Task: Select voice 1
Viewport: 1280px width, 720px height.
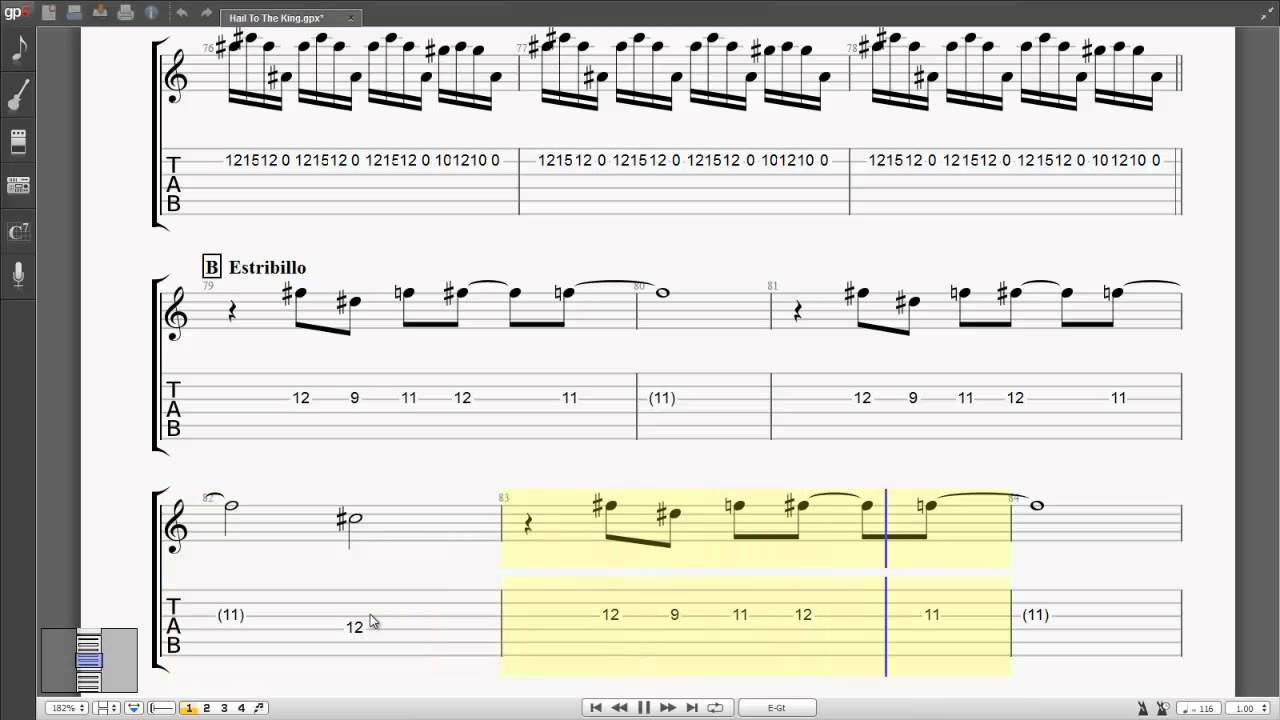Action: point(189,708)
